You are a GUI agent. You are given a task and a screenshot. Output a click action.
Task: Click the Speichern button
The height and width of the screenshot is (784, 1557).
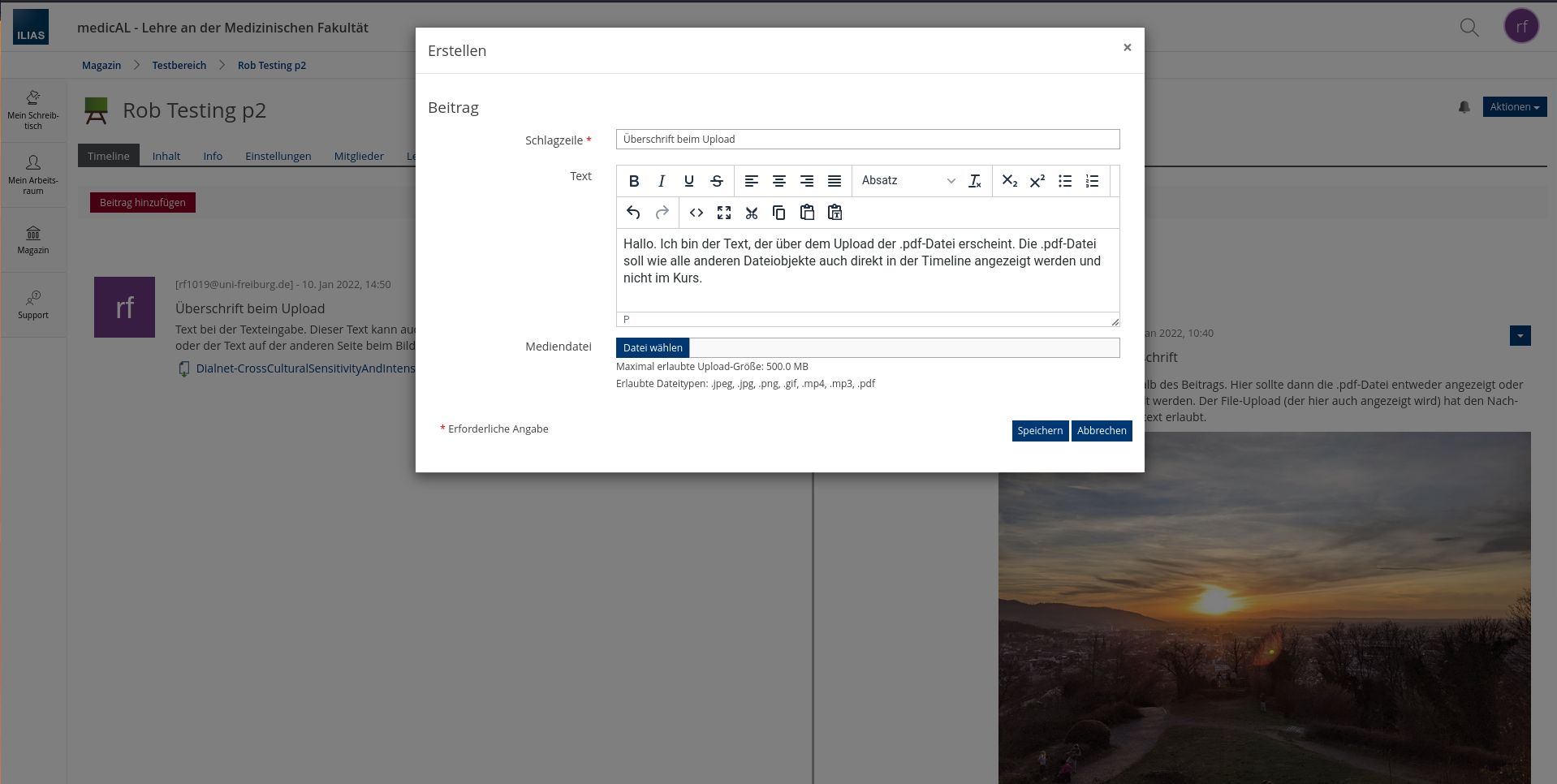1040,431
